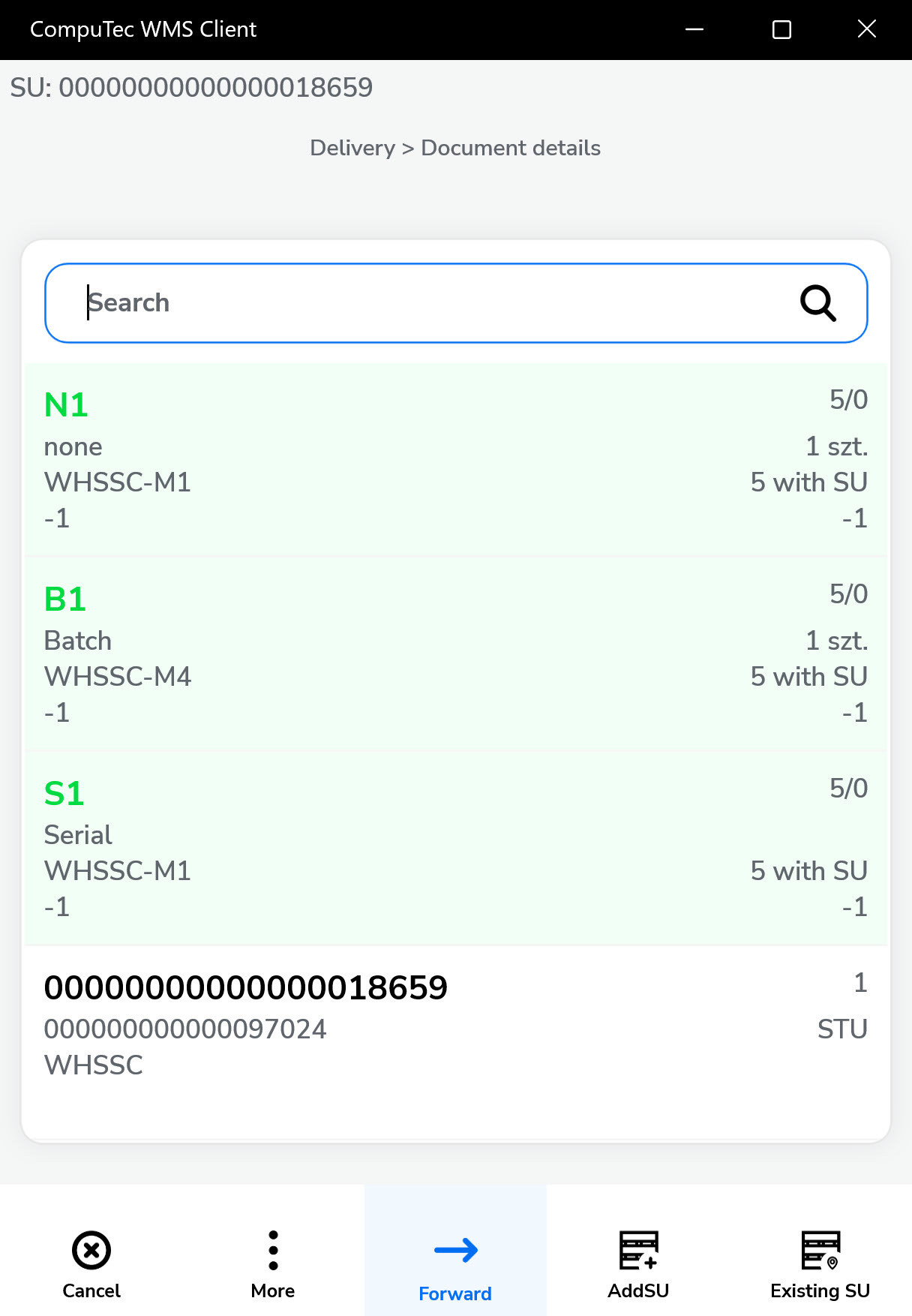This screenshot has height=1316, width=912.
Task: Select the N1 item row
Action: pos(456,460)
